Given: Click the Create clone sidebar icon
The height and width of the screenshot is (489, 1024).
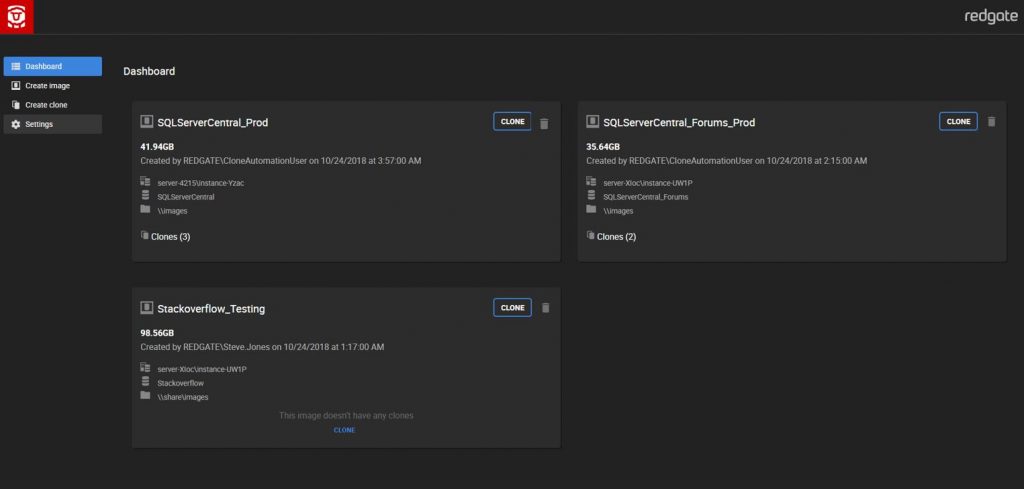Looking at the screenshot, I should pos(16,104).
